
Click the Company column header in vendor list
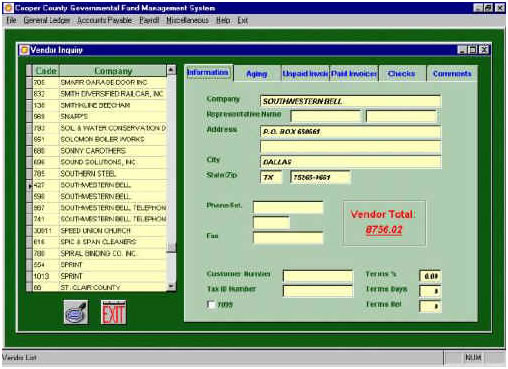[x=113, y=71]
